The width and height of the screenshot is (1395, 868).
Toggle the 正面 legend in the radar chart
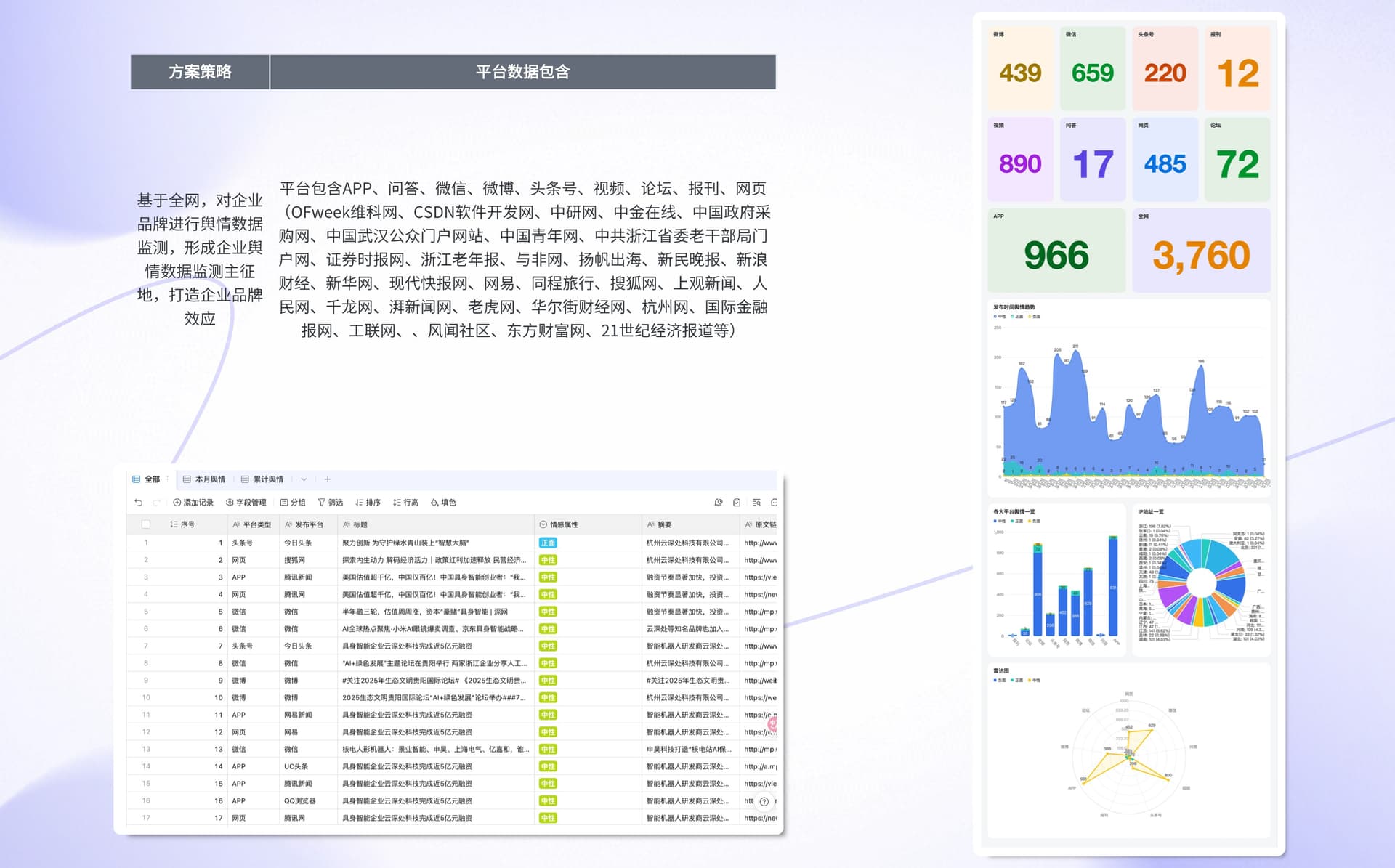pyautogui.click(x=1017, y=681)
